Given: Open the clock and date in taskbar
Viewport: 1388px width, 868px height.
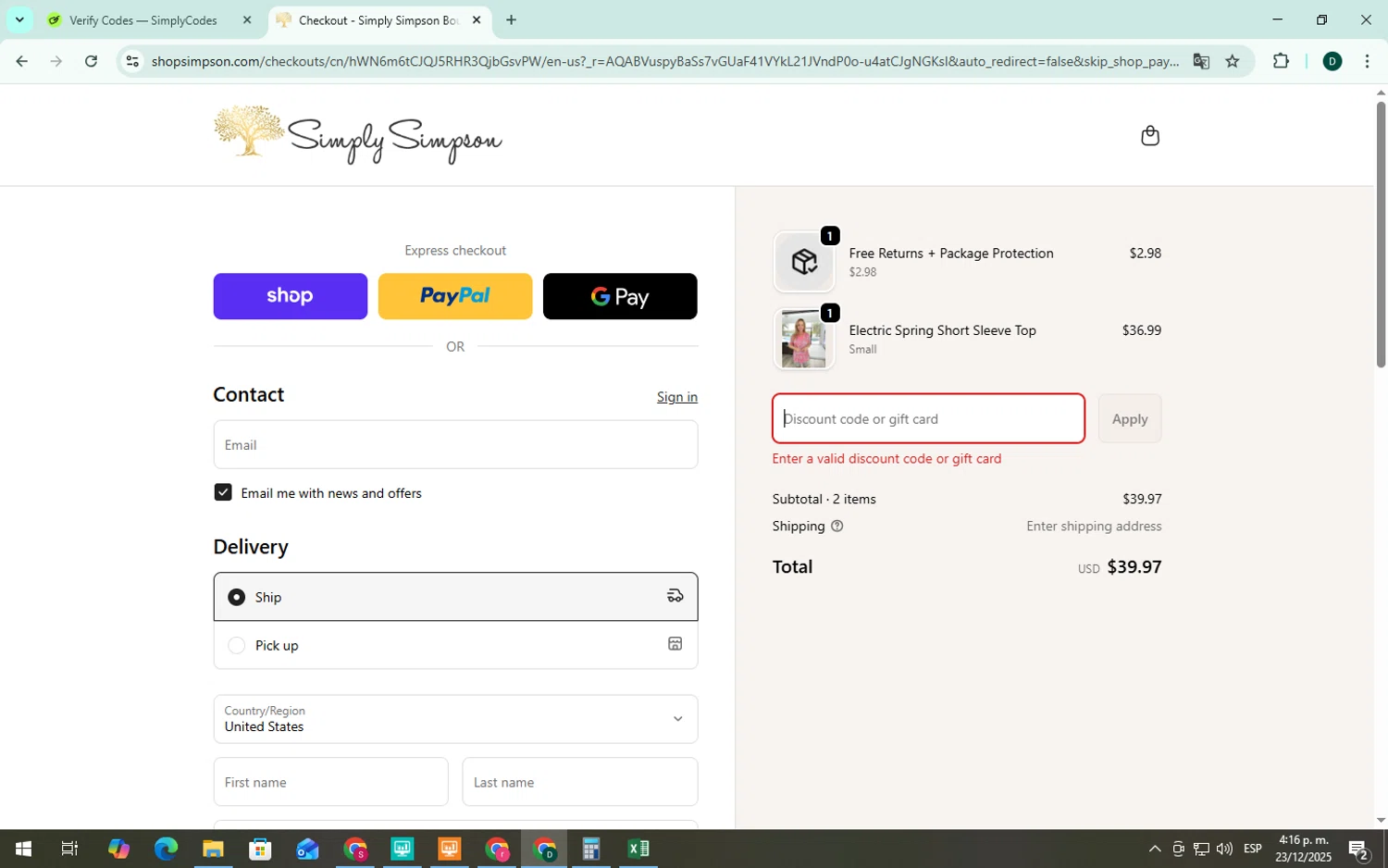Looking at the screenshot, I should point(1303,849).
